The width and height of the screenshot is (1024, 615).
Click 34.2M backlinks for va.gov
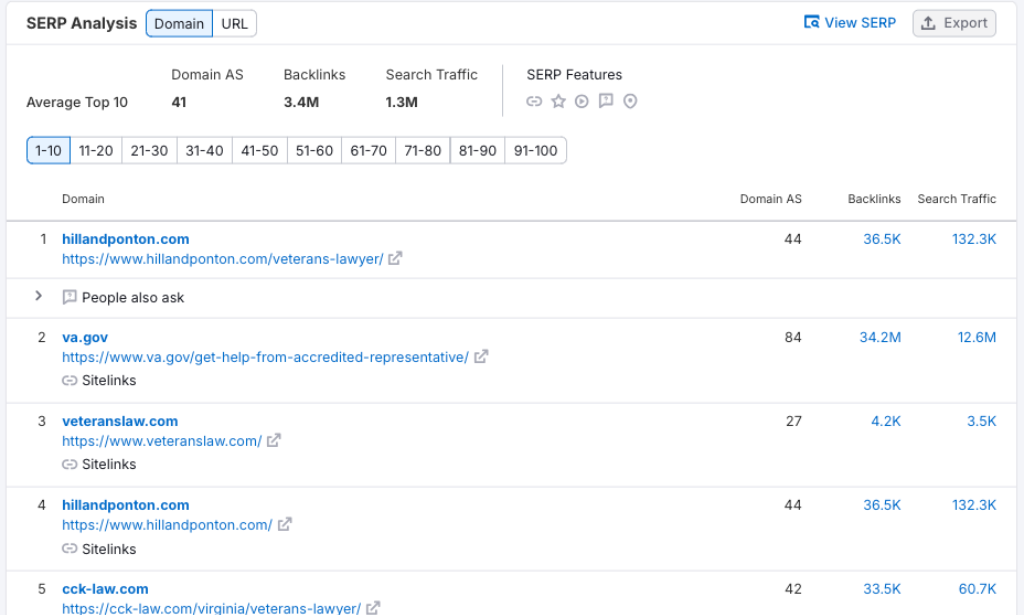[880, 338]
